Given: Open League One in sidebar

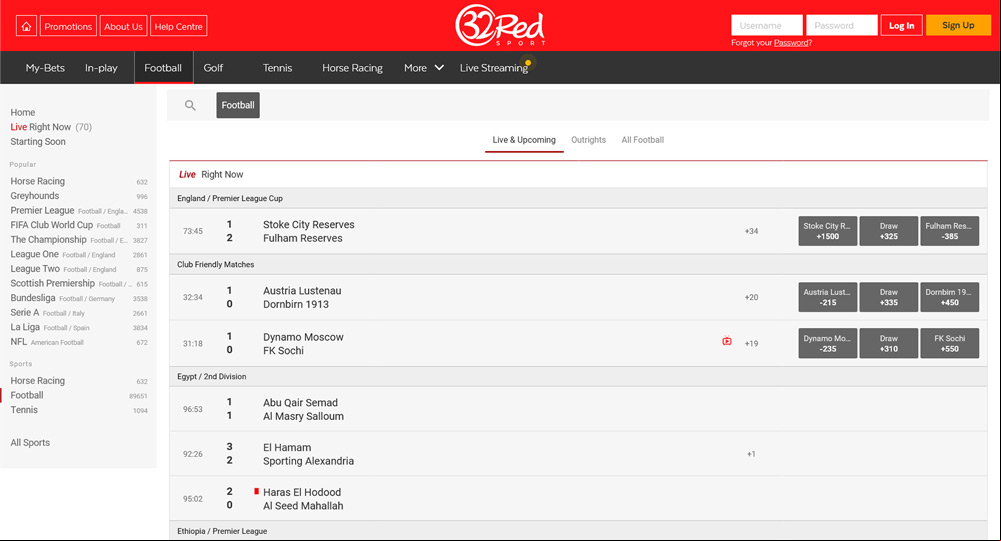Looking at the screenshot, I should pyautogui.click(x=79, y=254).
